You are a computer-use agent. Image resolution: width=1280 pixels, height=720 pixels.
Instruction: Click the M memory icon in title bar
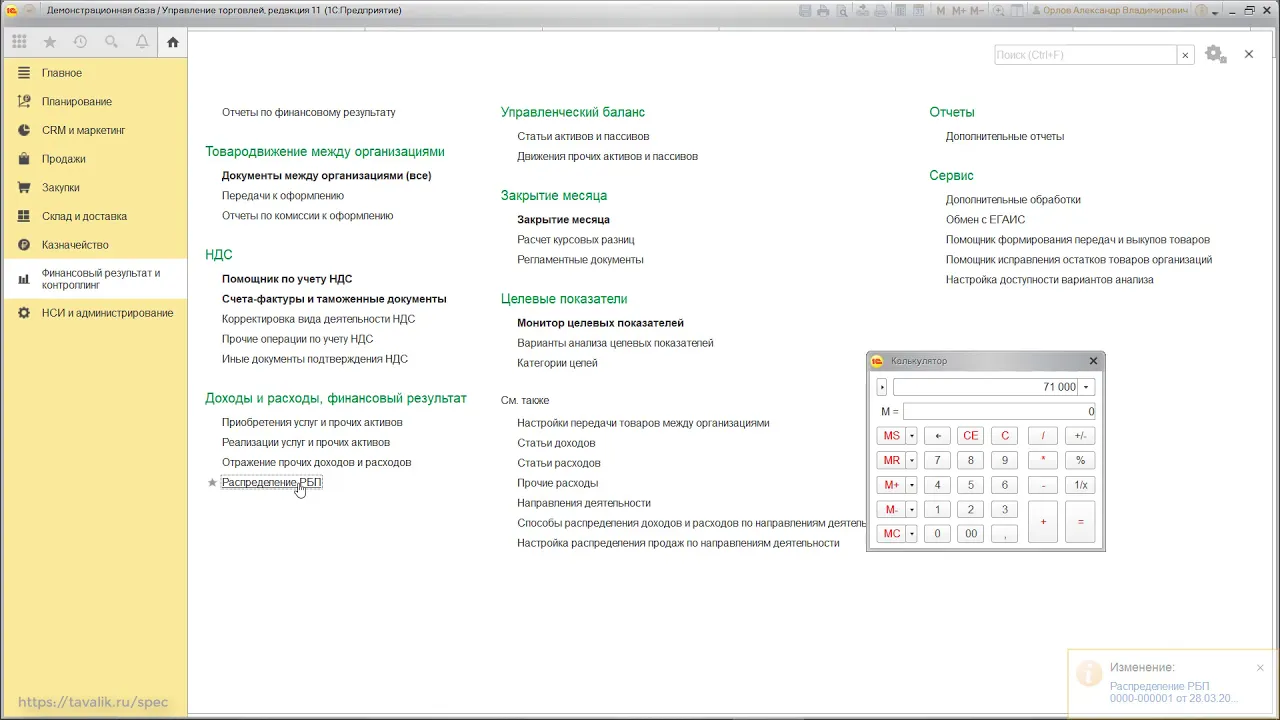pyautogui.click(x=941, y=10)
